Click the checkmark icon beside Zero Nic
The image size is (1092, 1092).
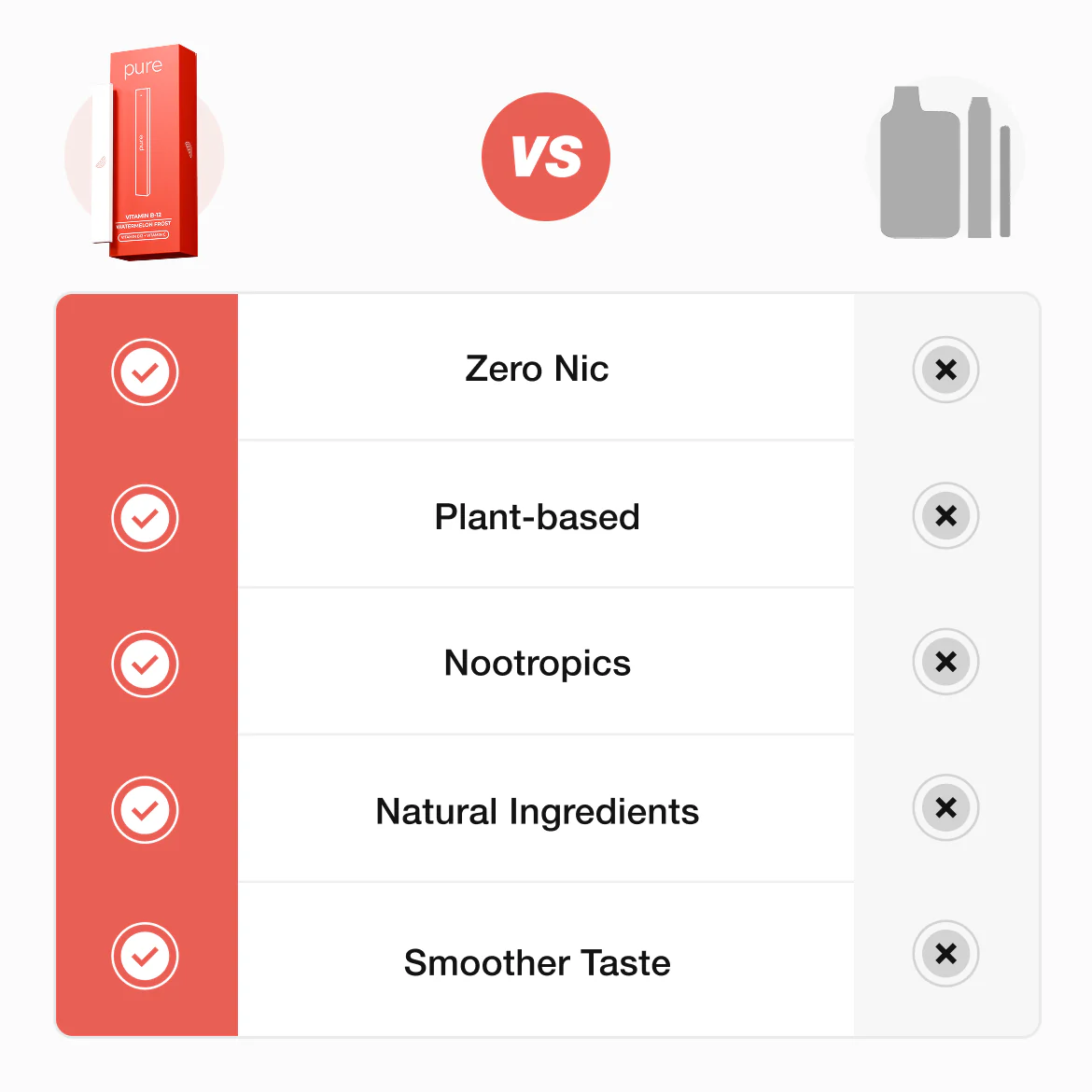tap(145, 371)
